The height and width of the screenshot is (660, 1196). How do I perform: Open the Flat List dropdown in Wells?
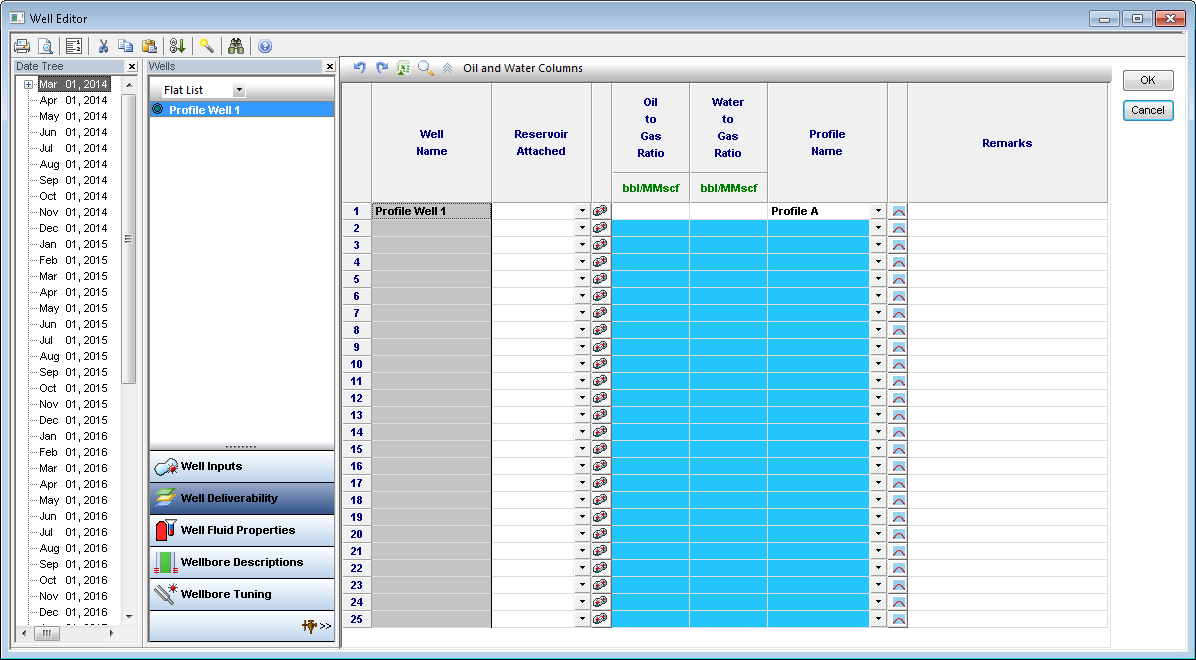pos(238,91)
